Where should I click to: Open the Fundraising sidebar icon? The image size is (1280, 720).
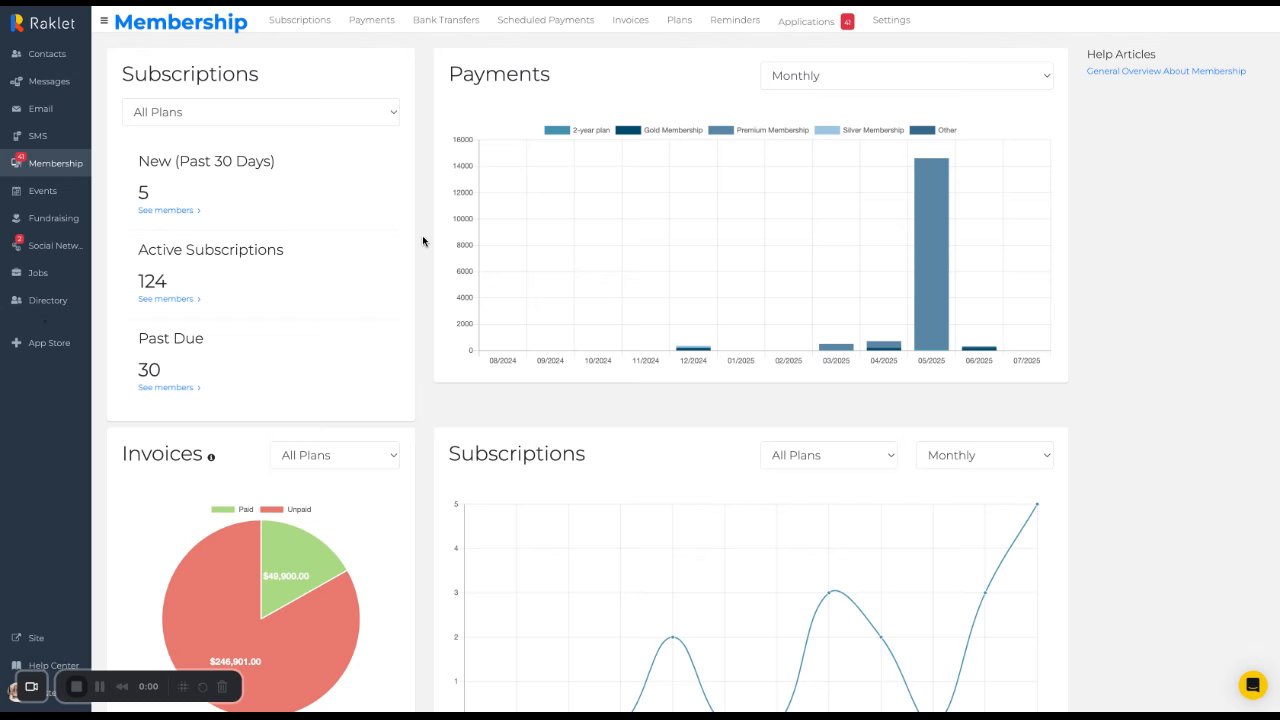pos(16,218)
